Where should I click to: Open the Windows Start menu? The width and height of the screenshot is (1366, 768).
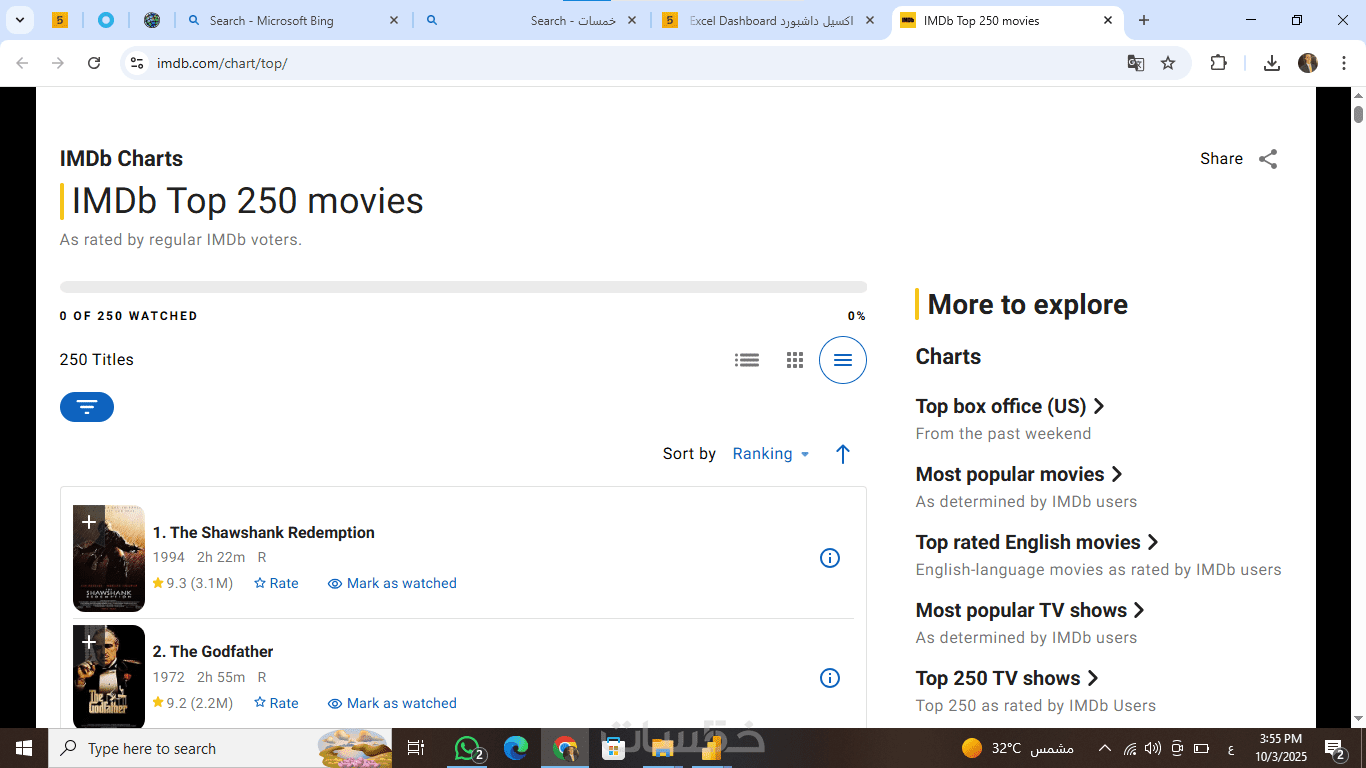(24, 748)
